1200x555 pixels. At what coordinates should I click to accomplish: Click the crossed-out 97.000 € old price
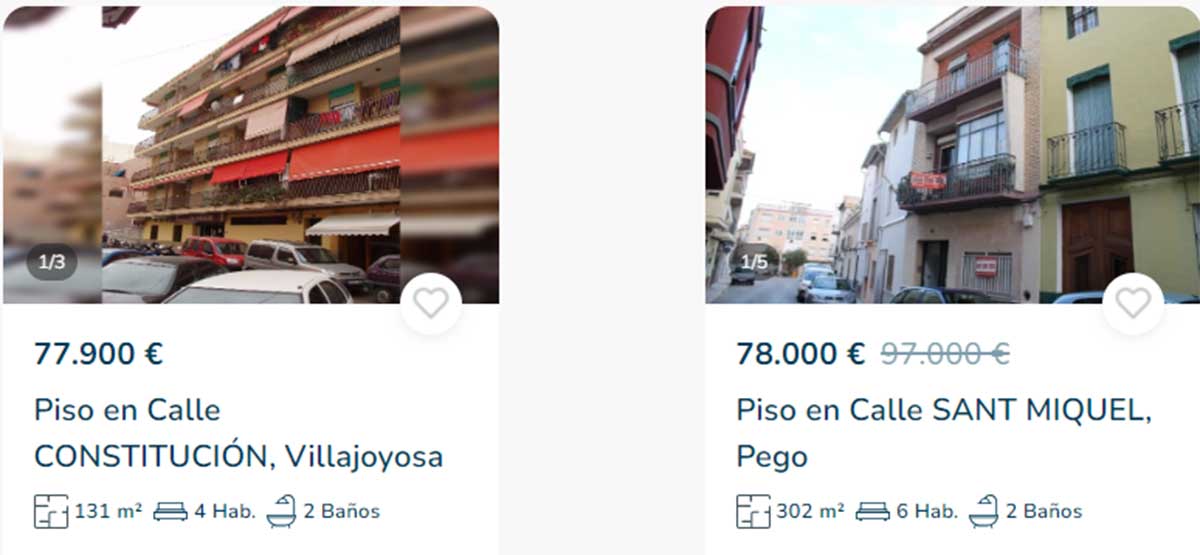click(945, 354)
